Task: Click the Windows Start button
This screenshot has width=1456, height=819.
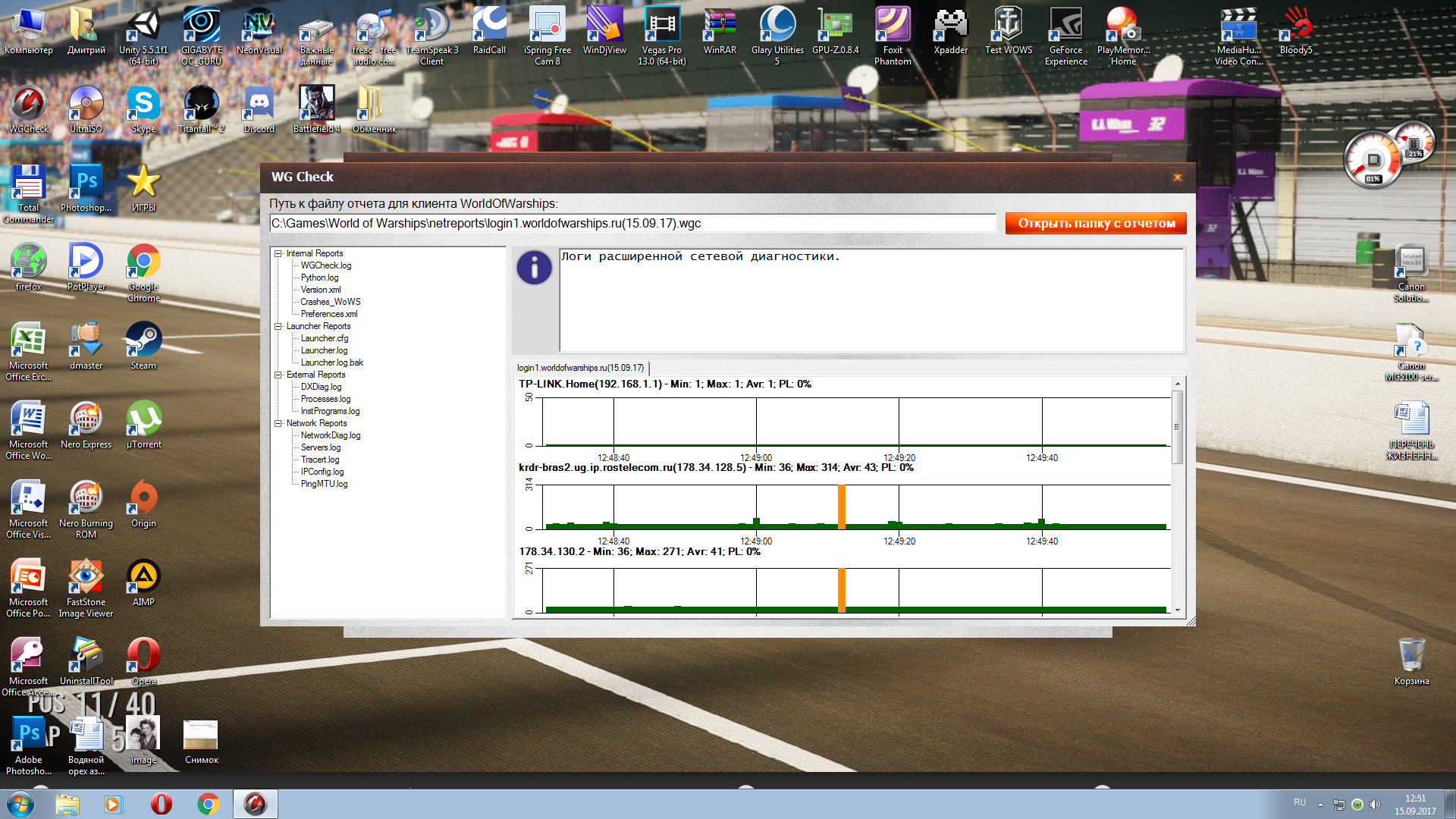Action: coord(20,804)
